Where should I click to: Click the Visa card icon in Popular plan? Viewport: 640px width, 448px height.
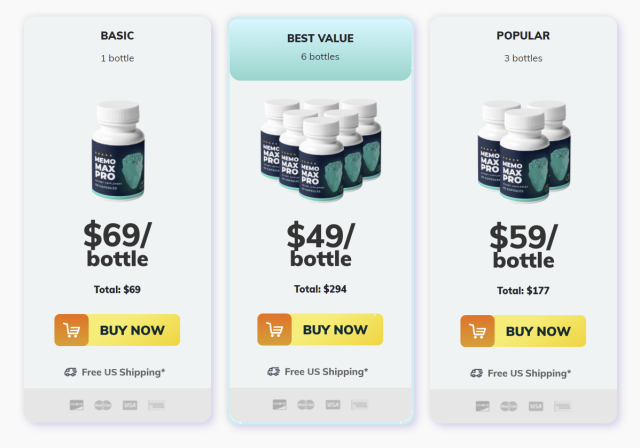pos(536,406)
